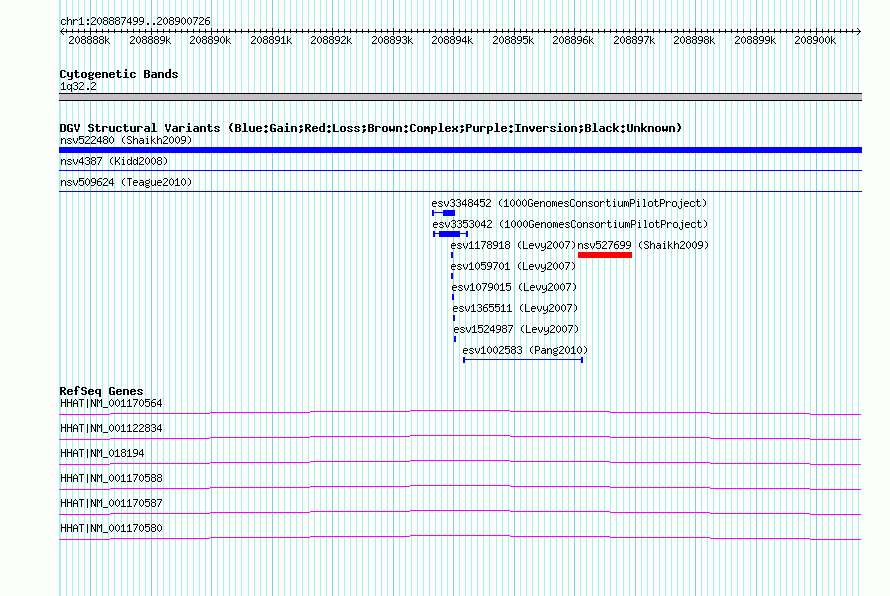Click the nsv527699 (Shaikh2009) label
Image resolution: width=890 pixels, height=596 pixels.
[643, 245]
